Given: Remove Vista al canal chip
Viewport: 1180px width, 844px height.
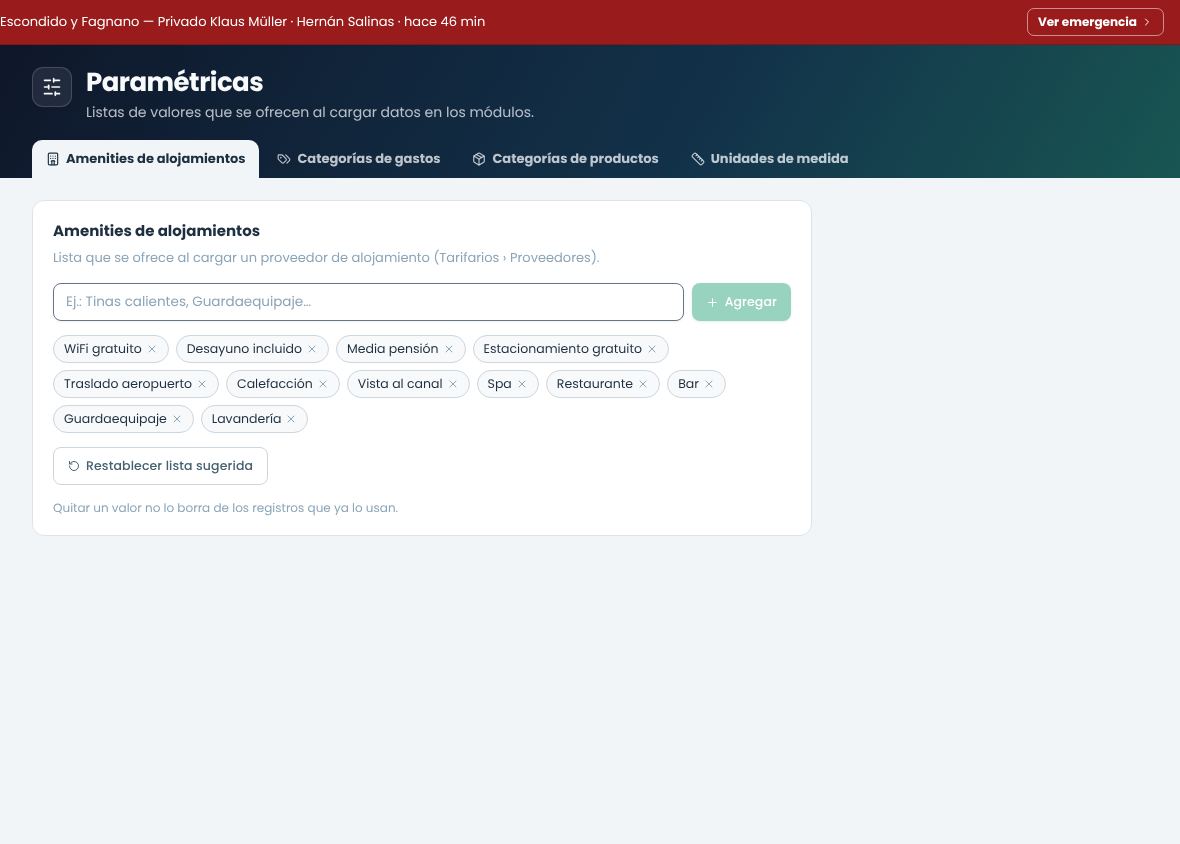Looking at the screenshot, I should tap(453, 384).
